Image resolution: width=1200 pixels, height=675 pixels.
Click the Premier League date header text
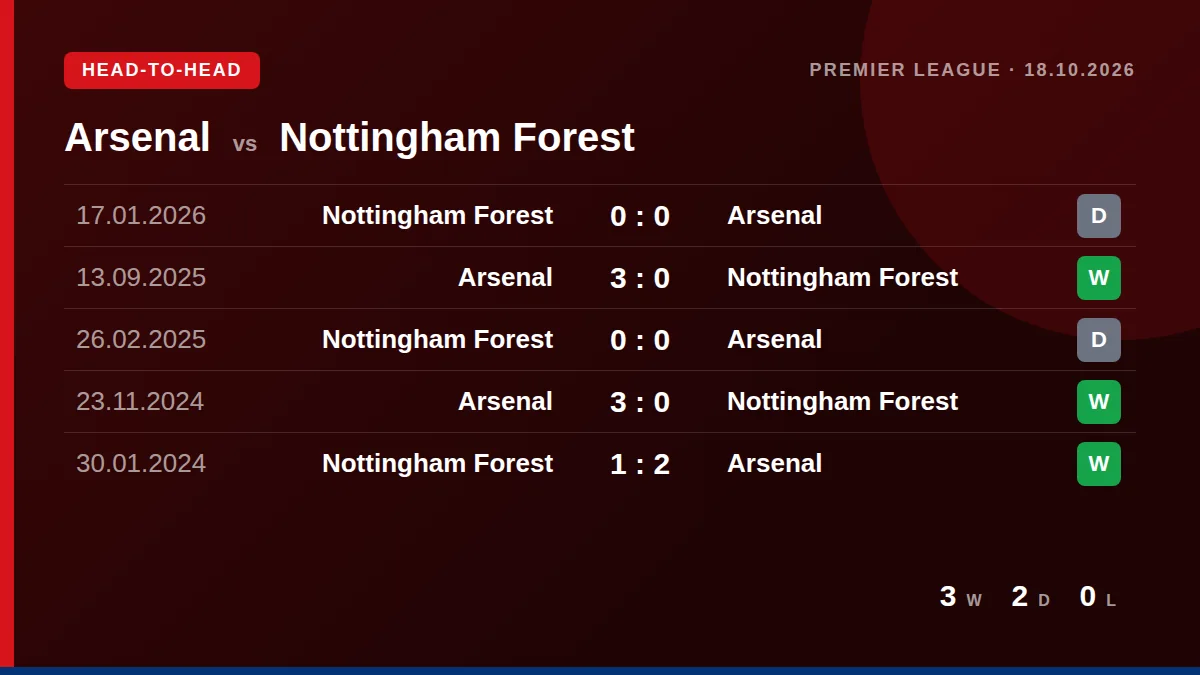972,70
